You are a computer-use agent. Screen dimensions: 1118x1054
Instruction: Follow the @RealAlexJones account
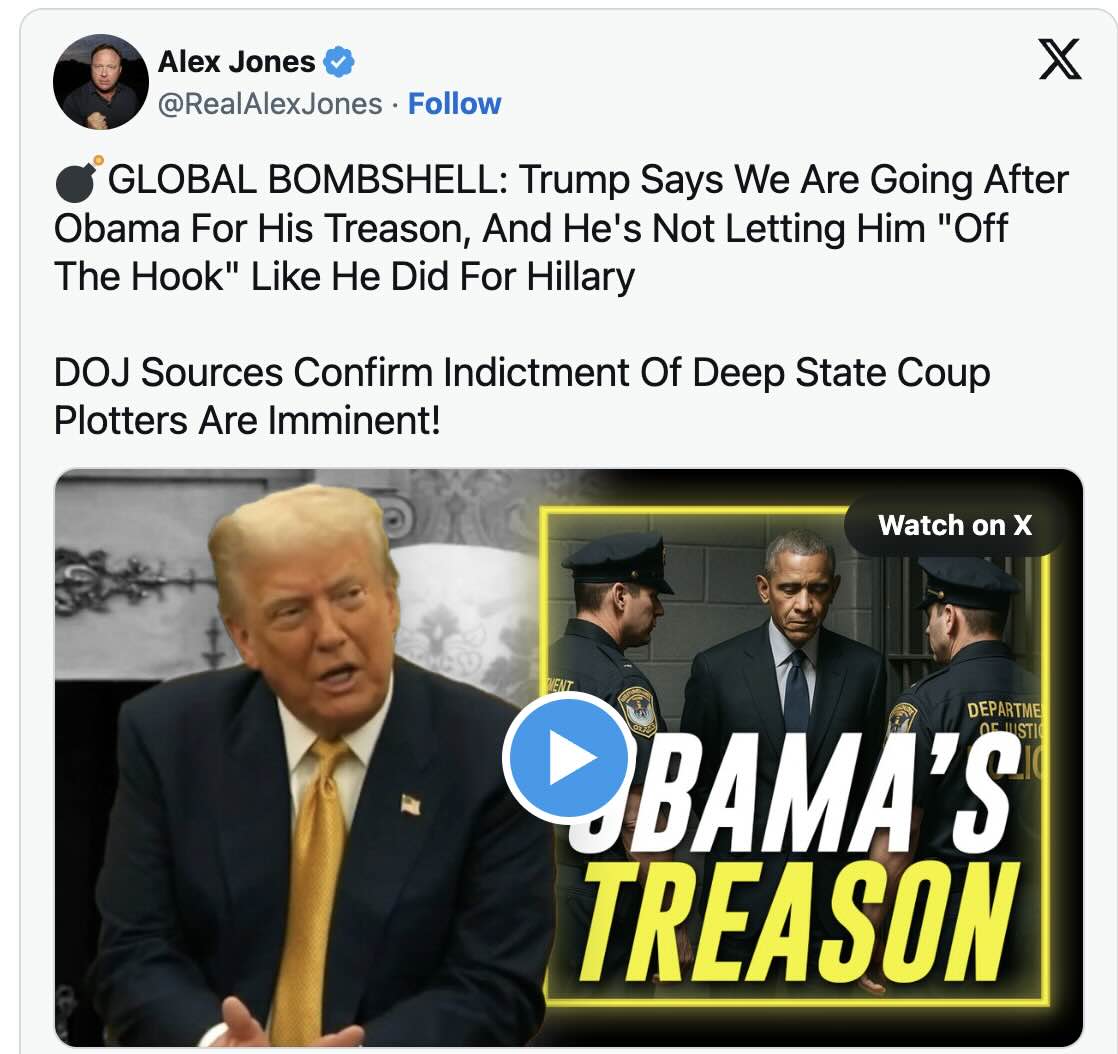coord(454,104)
